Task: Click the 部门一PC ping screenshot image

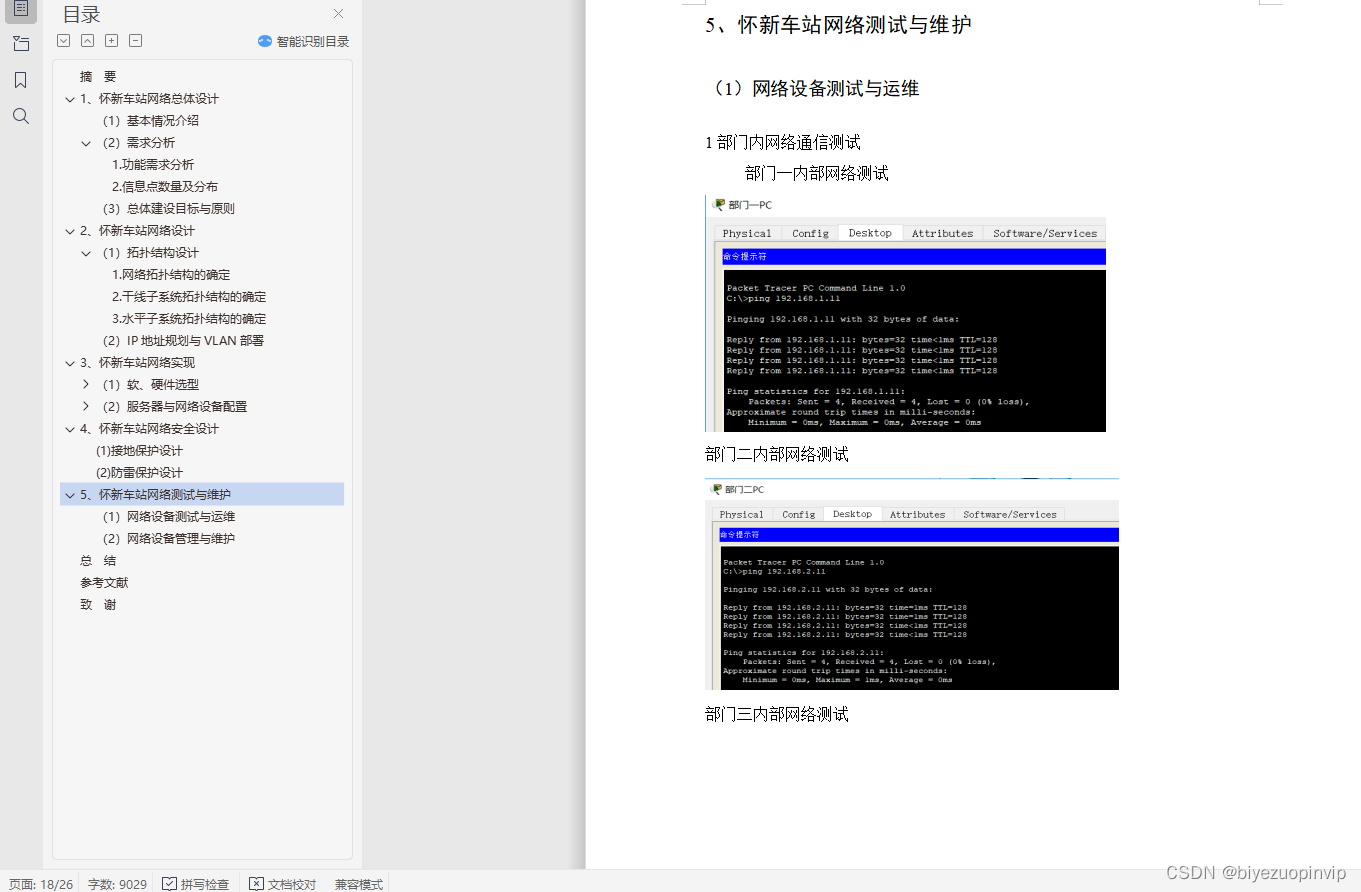Action: click(x=905, y=314)
